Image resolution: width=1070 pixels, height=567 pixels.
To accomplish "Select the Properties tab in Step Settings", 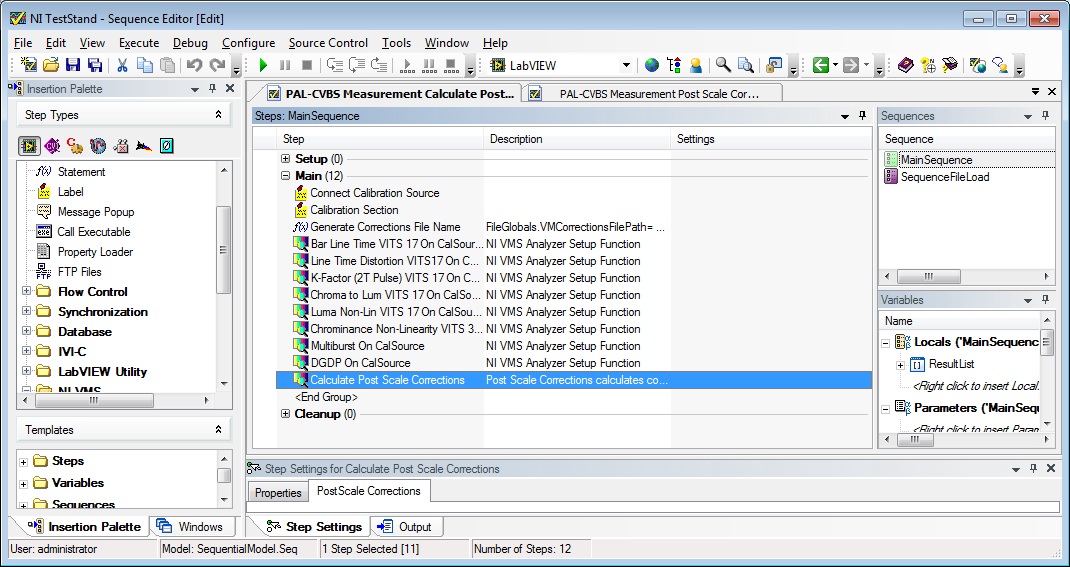I will [x=278, y=493].
